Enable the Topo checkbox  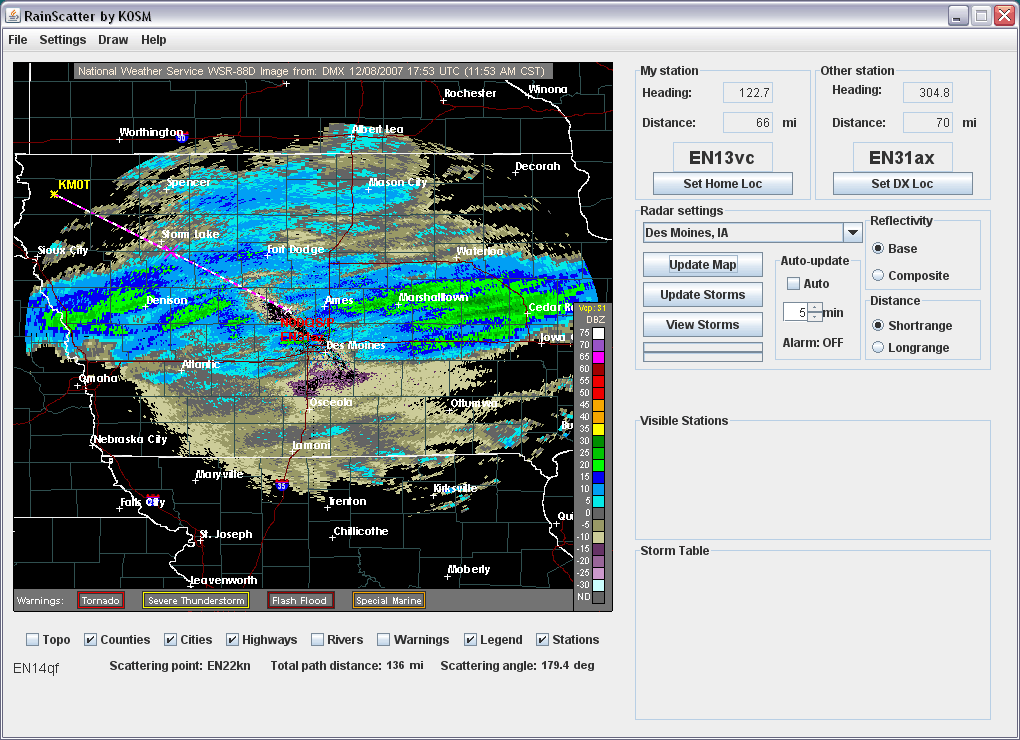33,640
